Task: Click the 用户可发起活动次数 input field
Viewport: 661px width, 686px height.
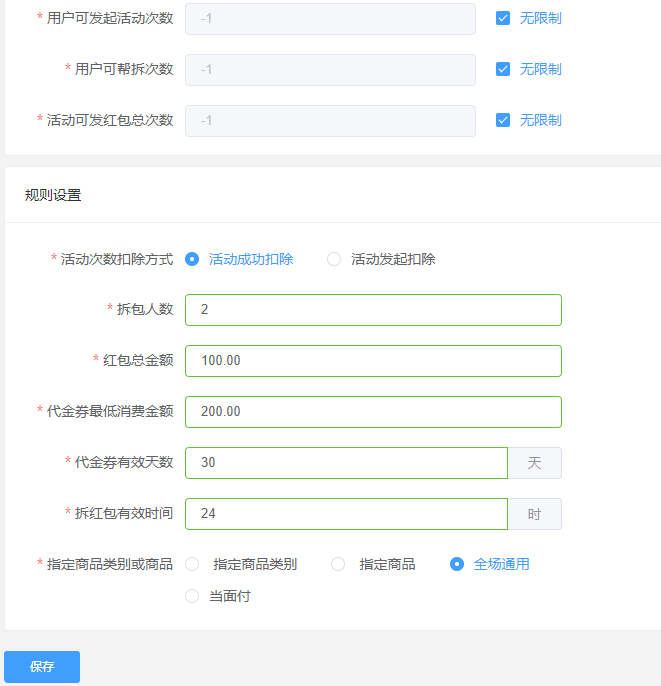Action: (x=330, y=19)
